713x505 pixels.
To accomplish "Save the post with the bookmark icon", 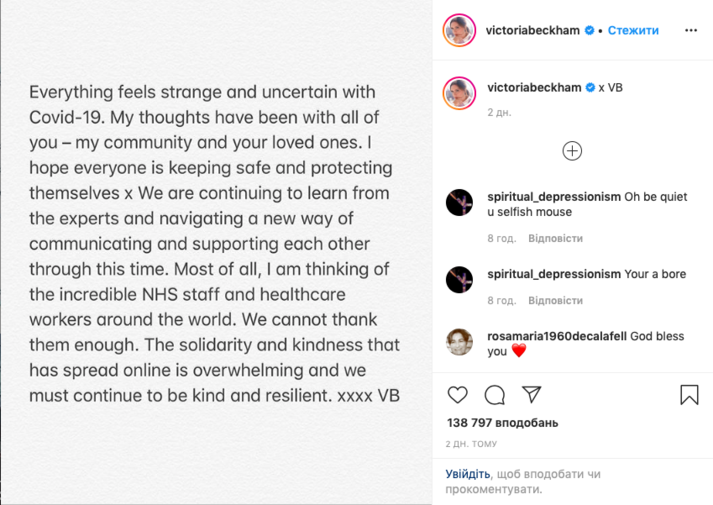I will 689,394.
